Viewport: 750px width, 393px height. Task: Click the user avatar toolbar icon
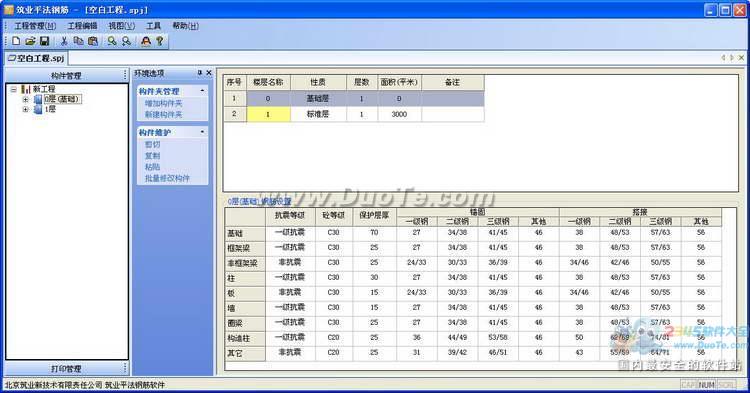(146, 41)
